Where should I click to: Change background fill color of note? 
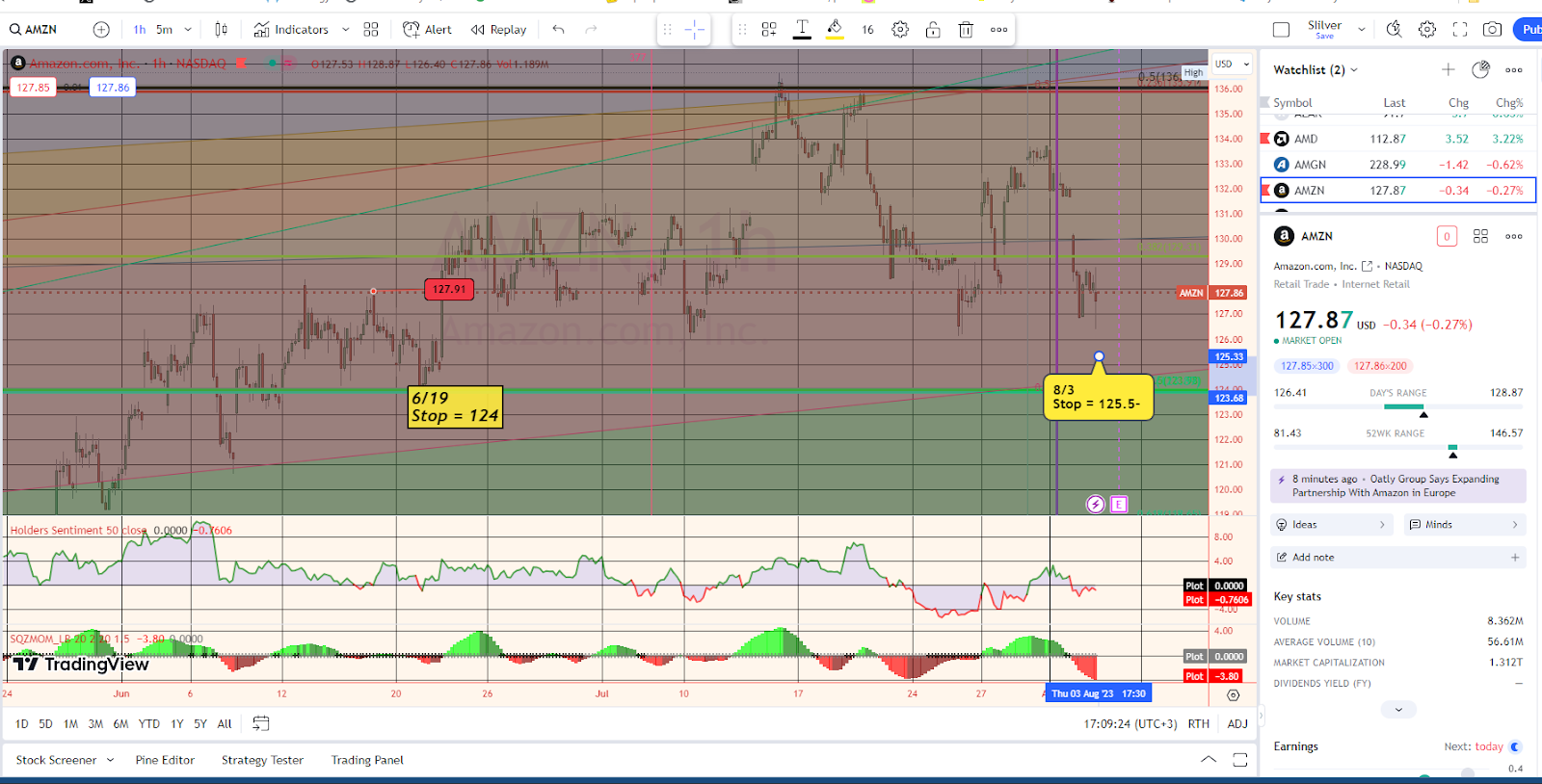tap(835, 30)
